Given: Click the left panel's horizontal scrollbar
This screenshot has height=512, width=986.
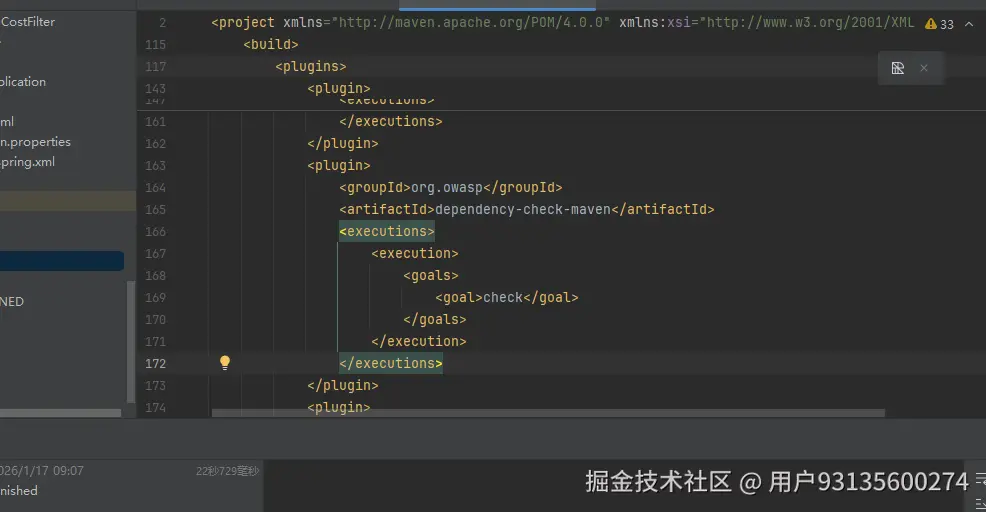Looking at the screenshot, I should click(x=60, y=413).
